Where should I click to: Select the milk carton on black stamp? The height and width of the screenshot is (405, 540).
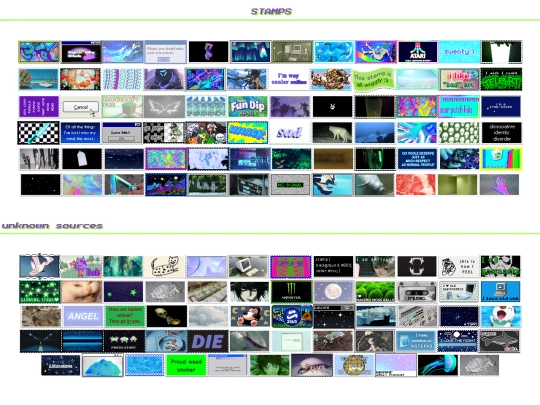tap(82, 159)
